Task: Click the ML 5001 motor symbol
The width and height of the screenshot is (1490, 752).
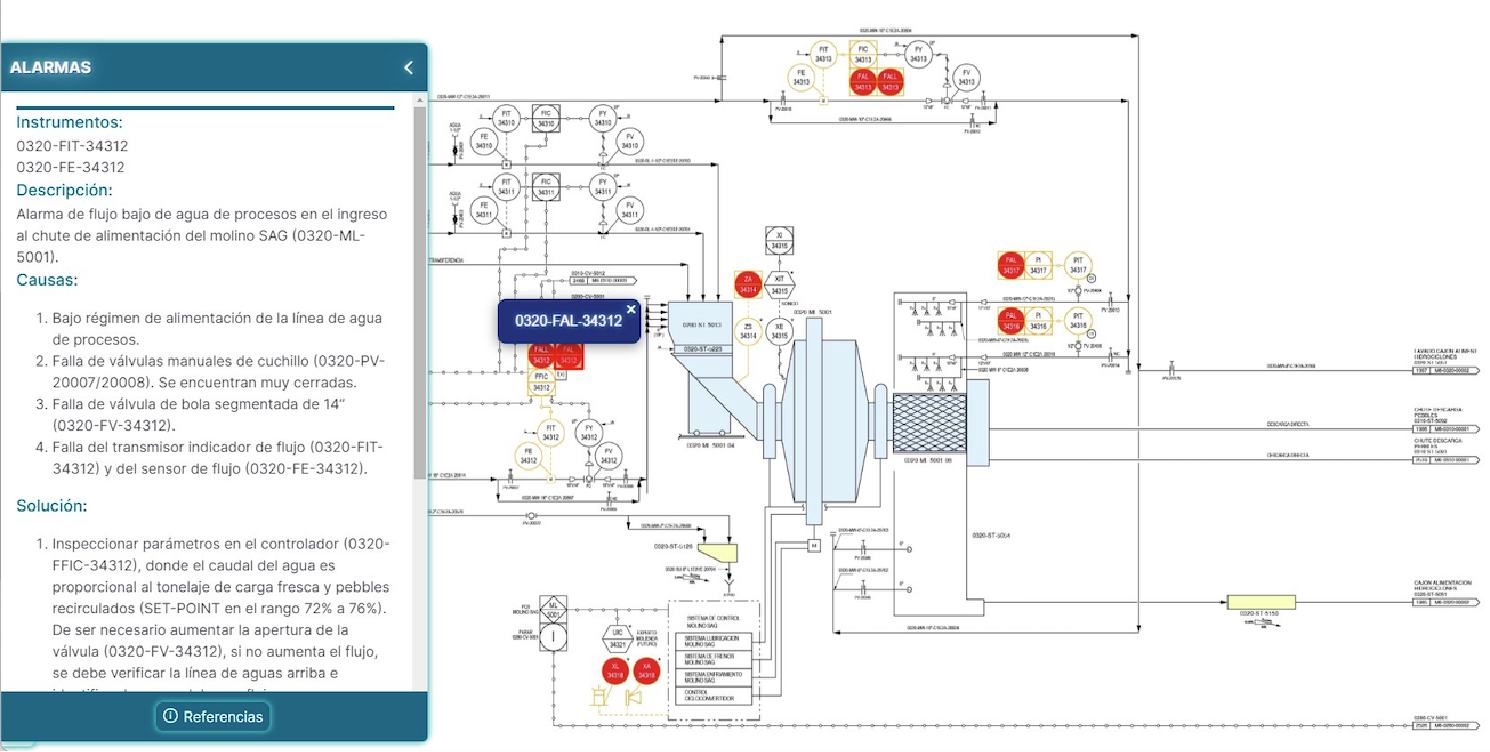Action: 552,609
